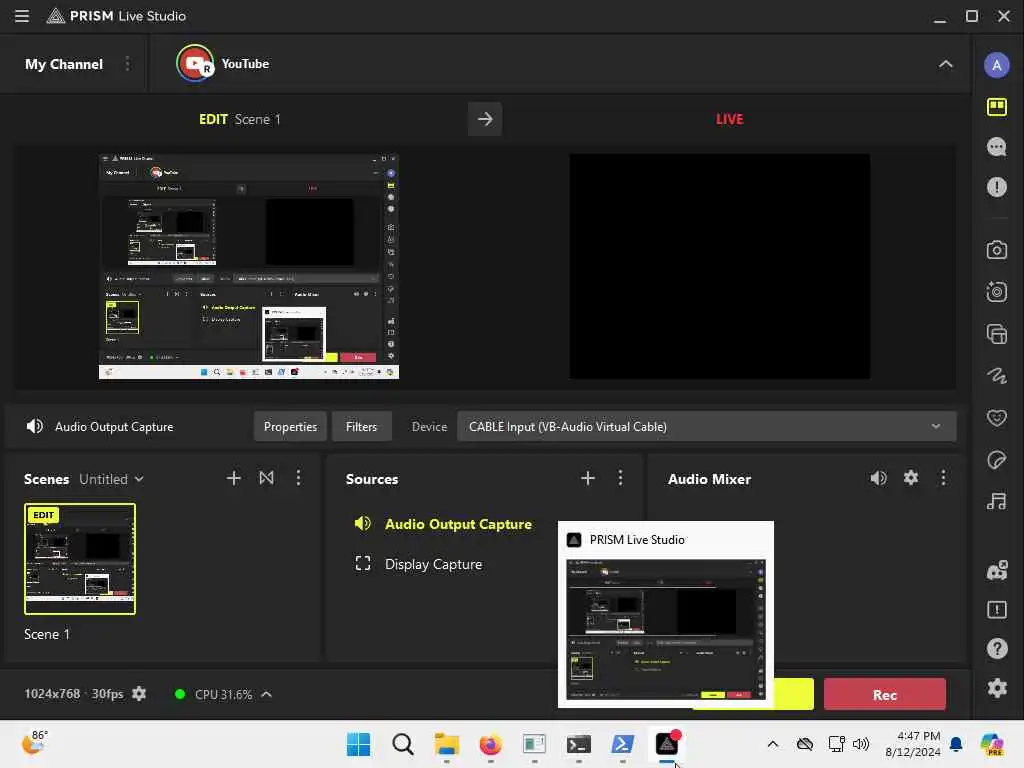1024x768 pixels.
Task: Click the EDIT Scene 1 label
Action: click(239, 119)
